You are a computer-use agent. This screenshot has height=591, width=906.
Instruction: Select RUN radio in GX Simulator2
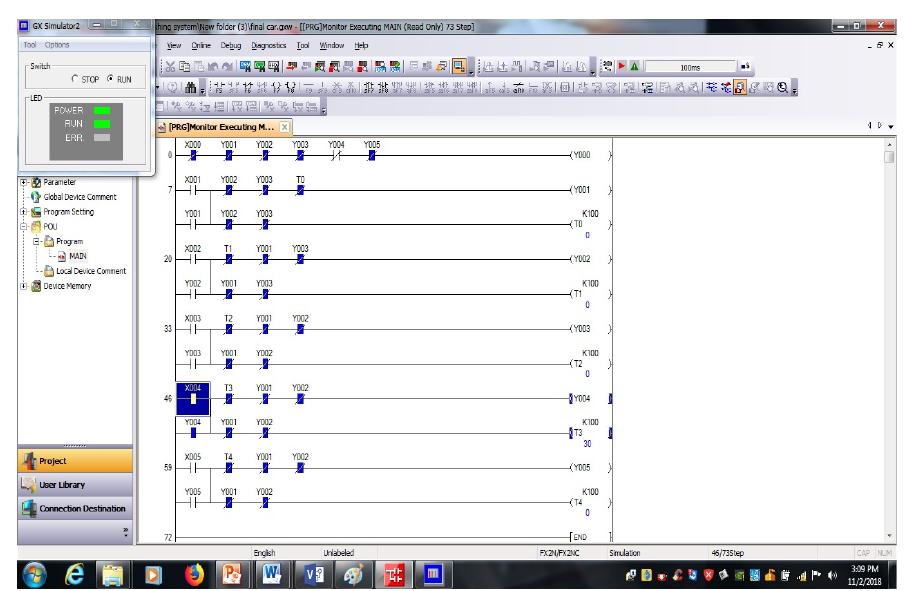click(x=110, y=79)
